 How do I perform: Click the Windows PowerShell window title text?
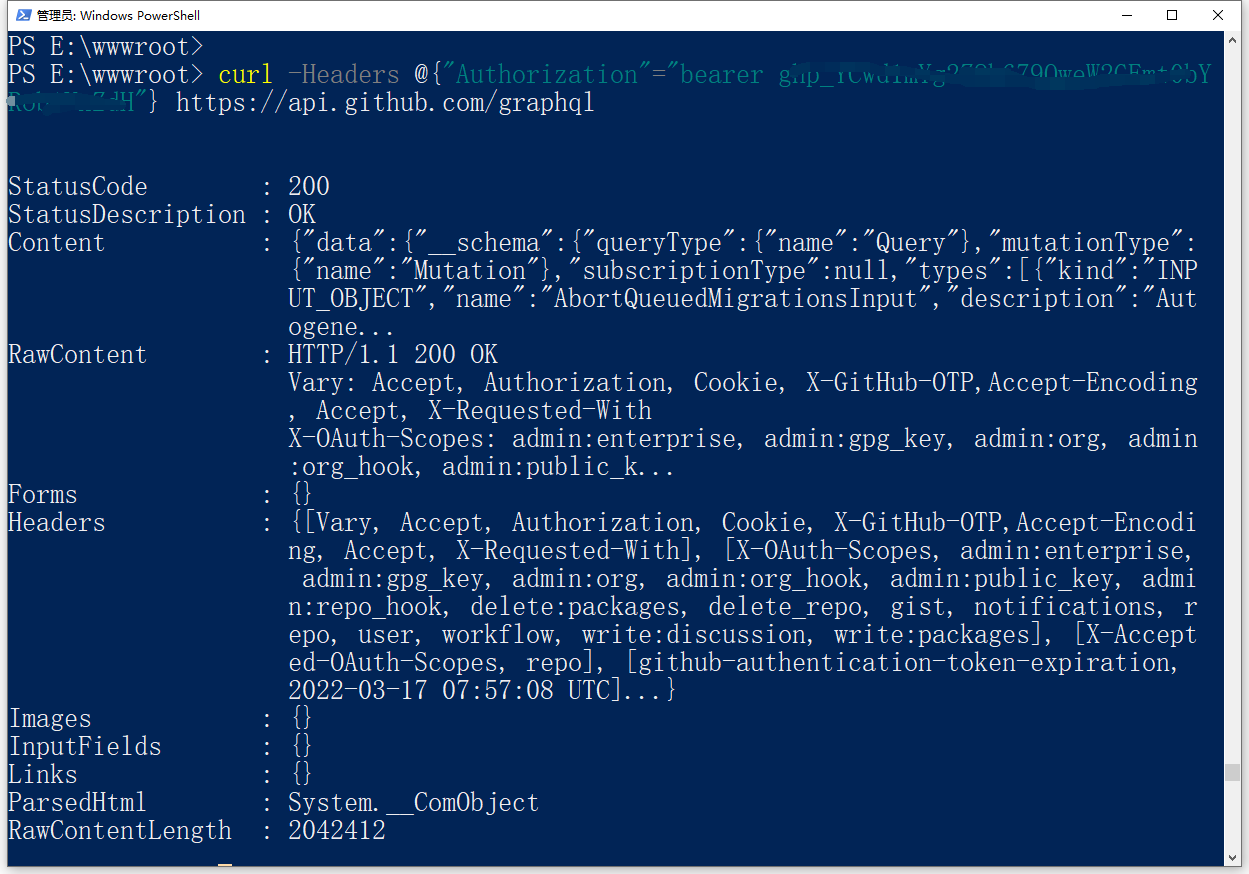pos(118,15)
